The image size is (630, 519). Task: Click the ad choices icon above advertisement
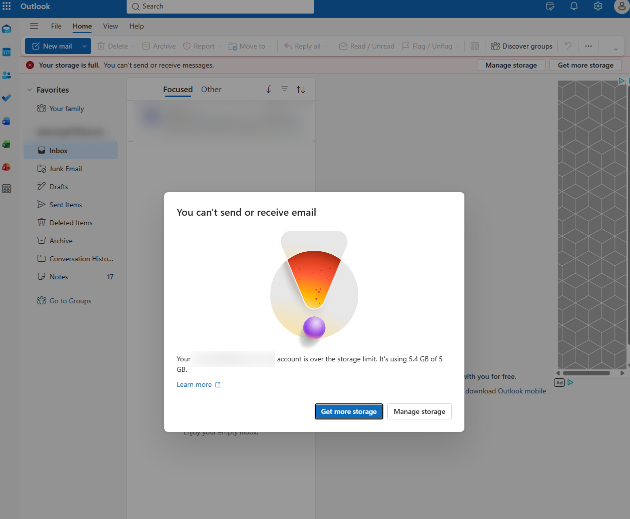tap(622, 81)
